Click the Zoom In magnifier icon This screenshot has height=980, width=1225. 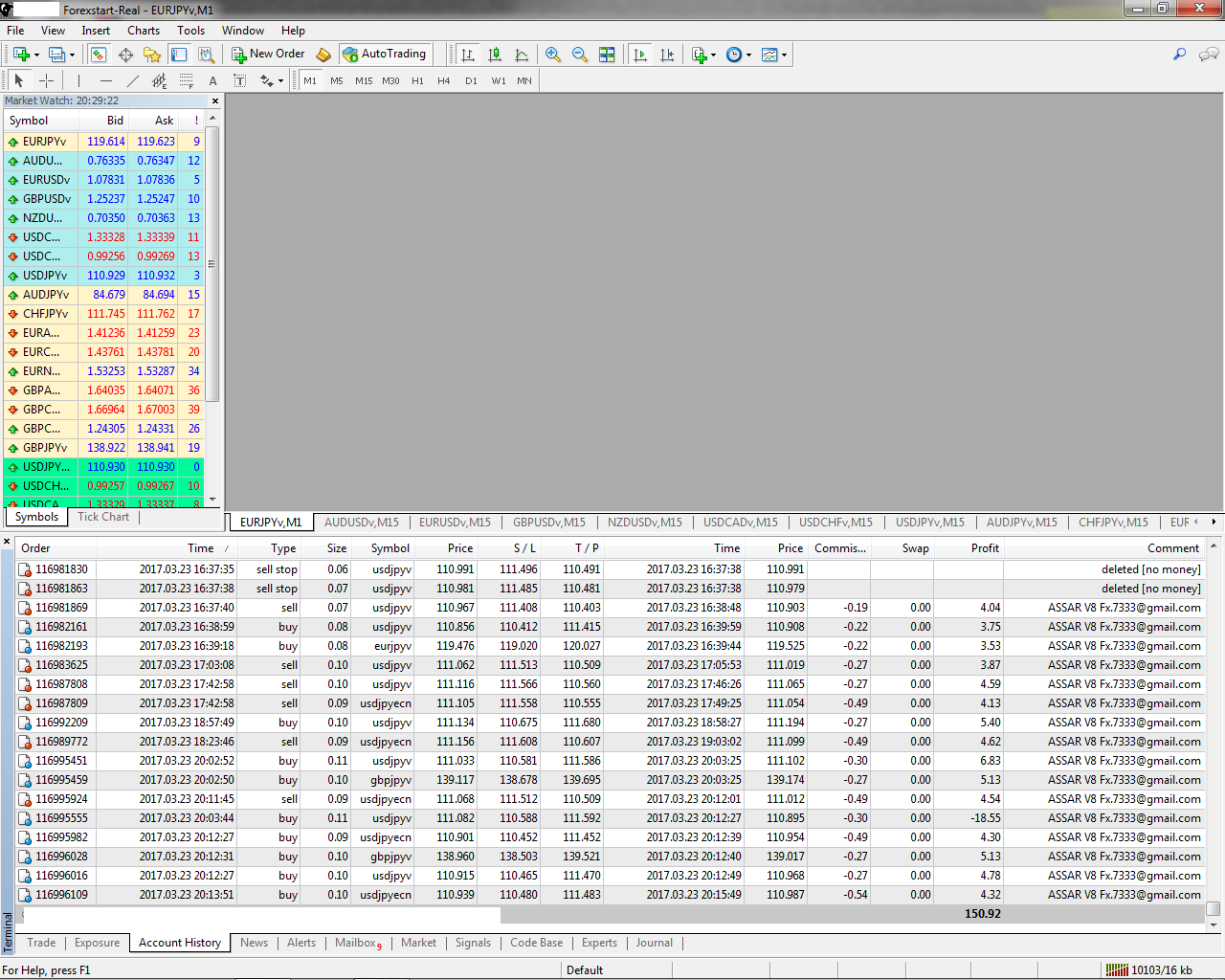553,55
